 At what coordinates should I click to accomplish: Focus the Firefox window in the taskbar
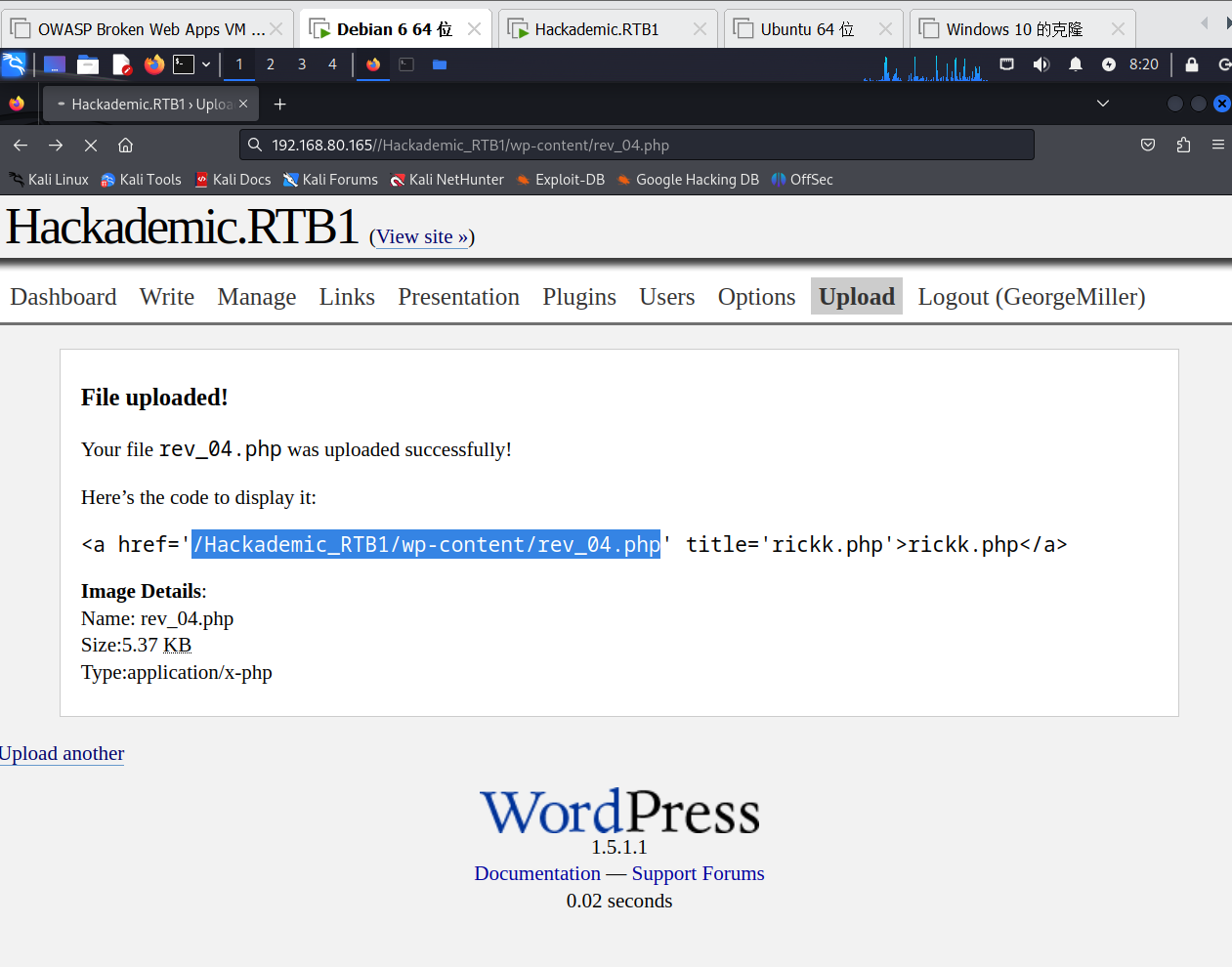click(373, 64)
